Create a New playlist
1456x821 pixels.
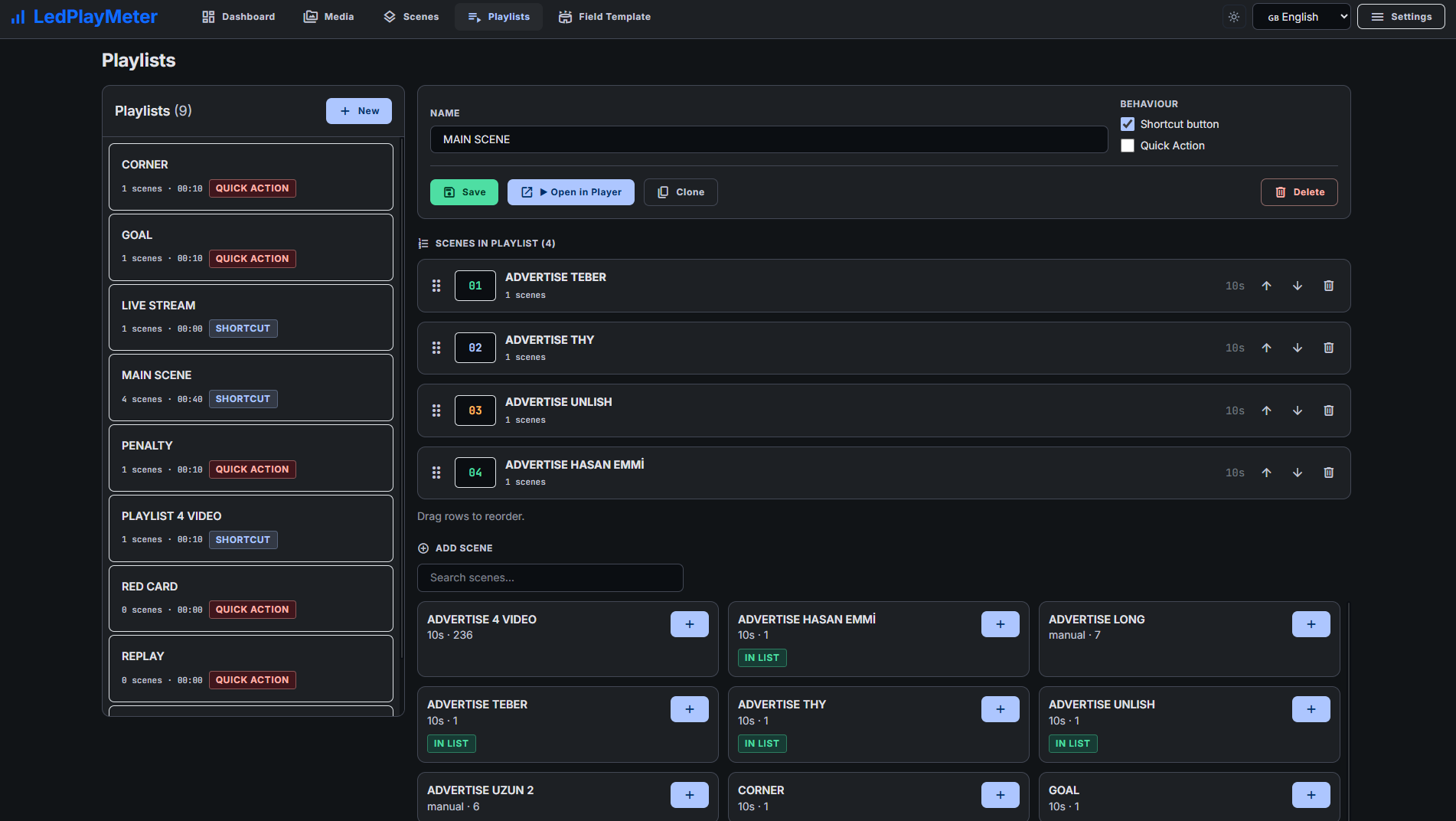click(359, 111)
